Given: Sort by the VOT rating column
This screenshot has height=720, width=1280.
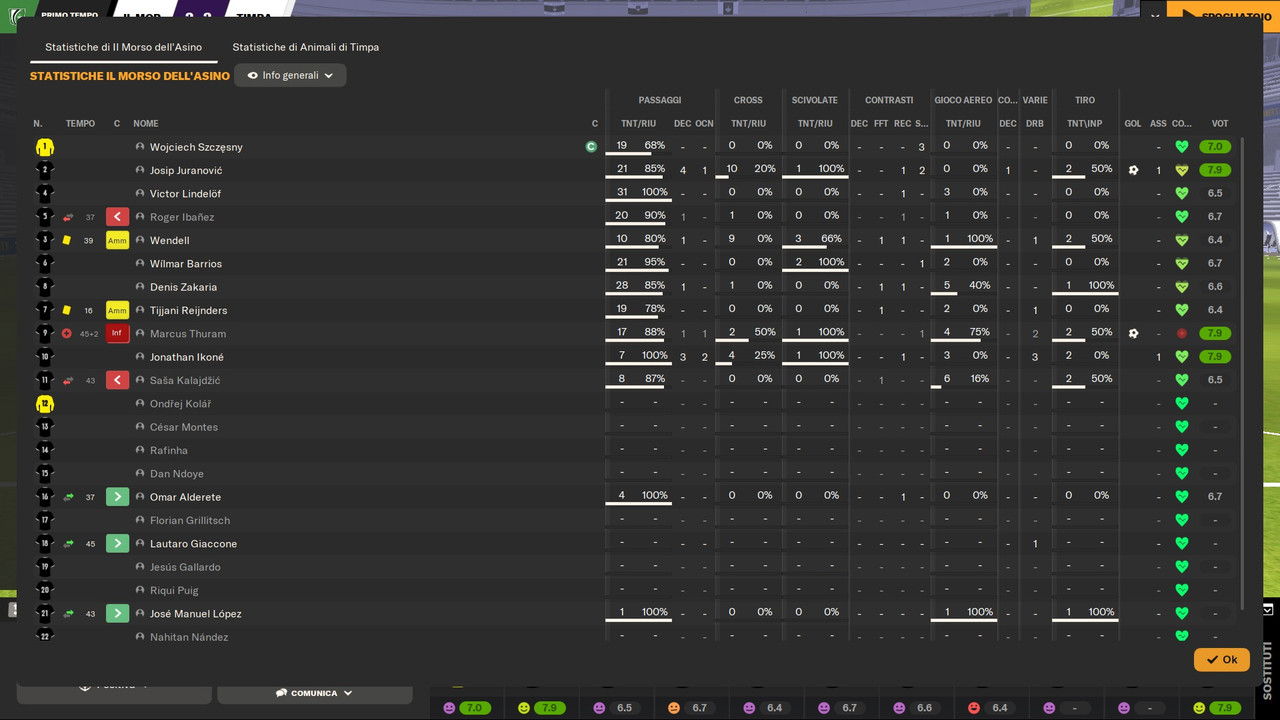Looking at the screenshot, I should 1220,124.
